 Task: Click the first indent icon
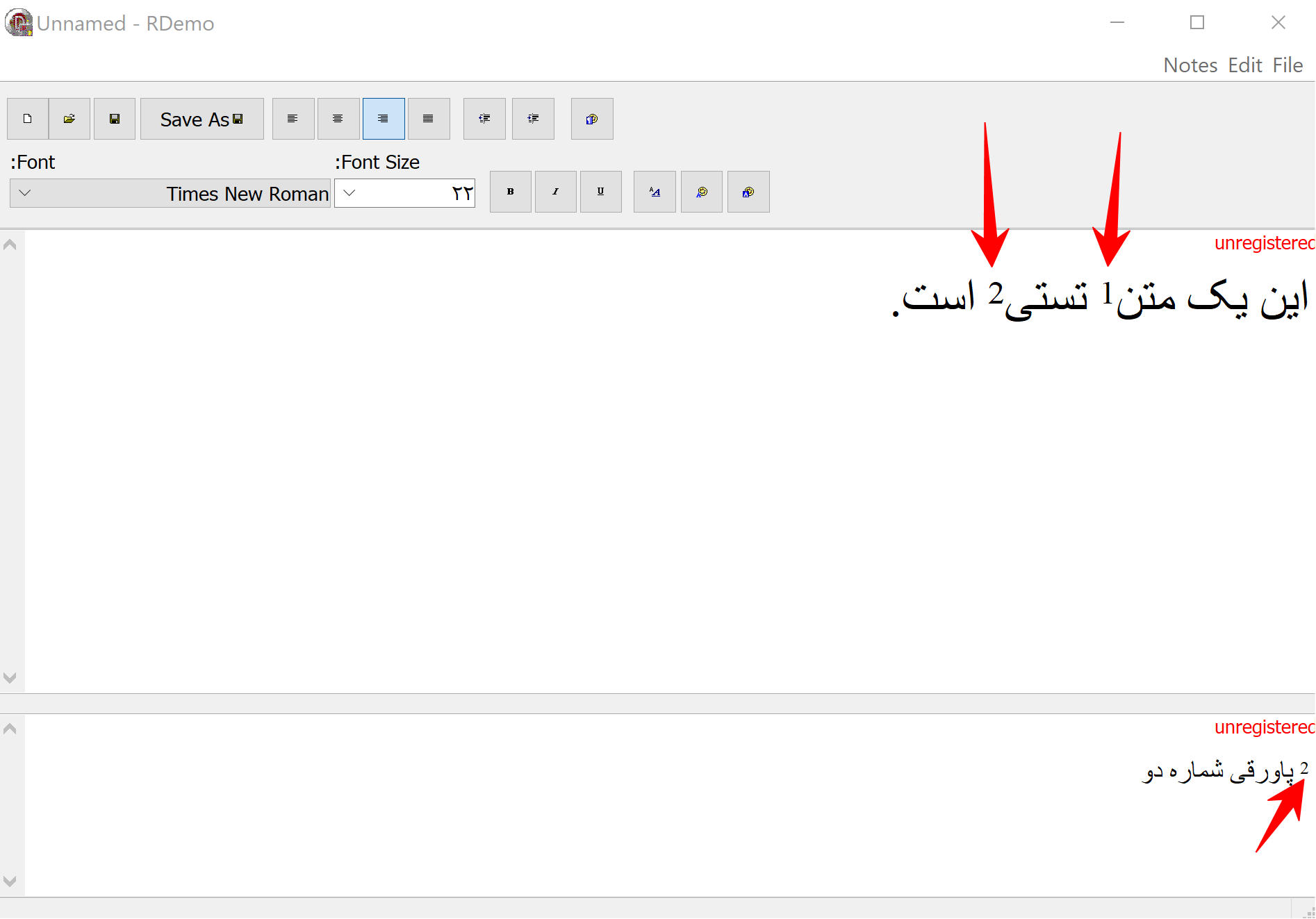point(484,119)
